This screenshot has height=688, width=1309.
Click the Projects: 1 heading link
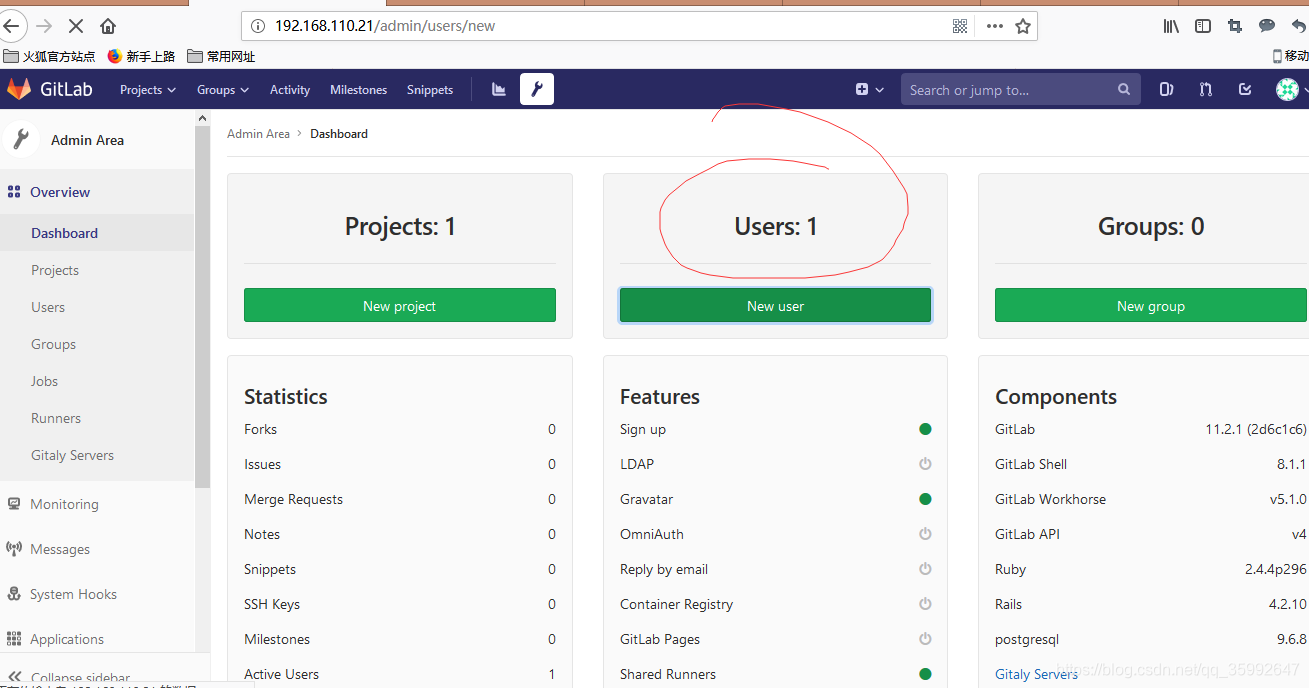click(400, 227)
